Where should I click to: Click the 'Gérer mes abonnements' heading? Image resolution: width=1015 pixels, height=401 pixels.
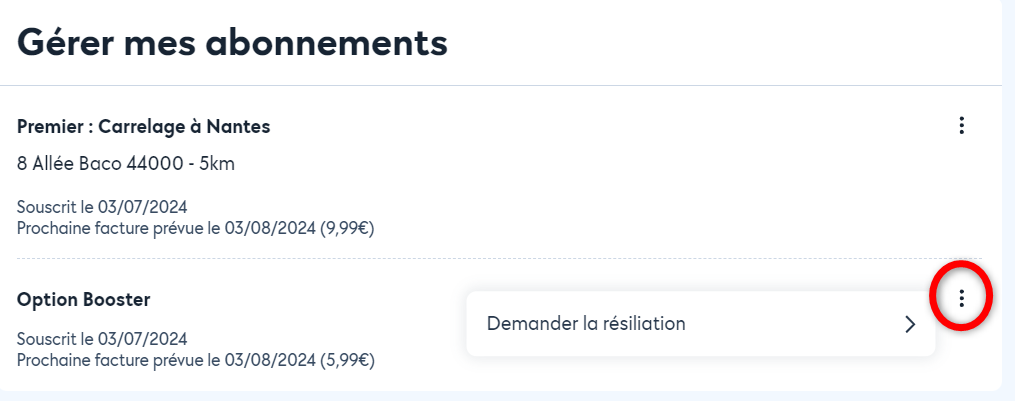pos(232,43)
